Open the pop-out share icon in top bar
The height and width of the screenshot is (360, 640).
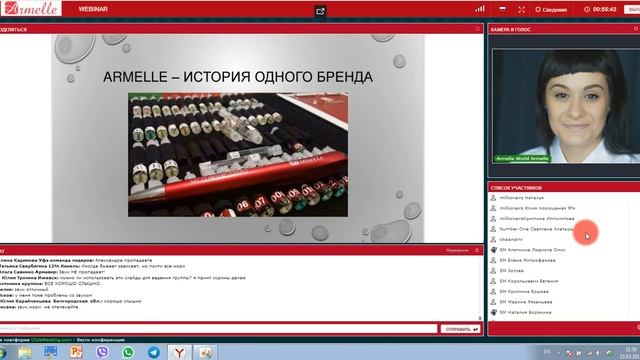(x=320, y=11)
